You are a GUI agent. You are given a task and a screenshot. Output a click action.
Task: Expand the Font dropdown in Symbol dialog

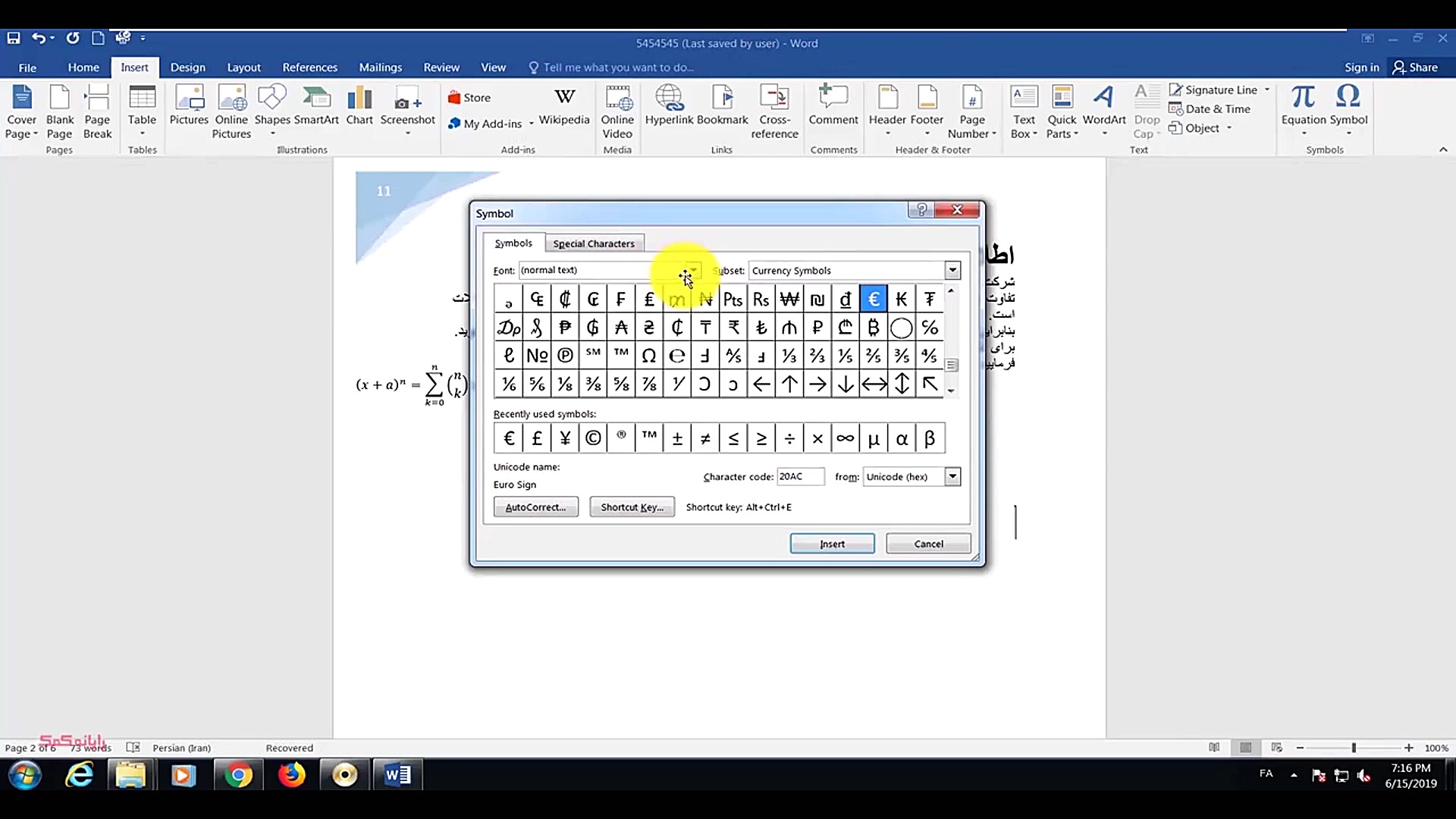pos(693,271)
